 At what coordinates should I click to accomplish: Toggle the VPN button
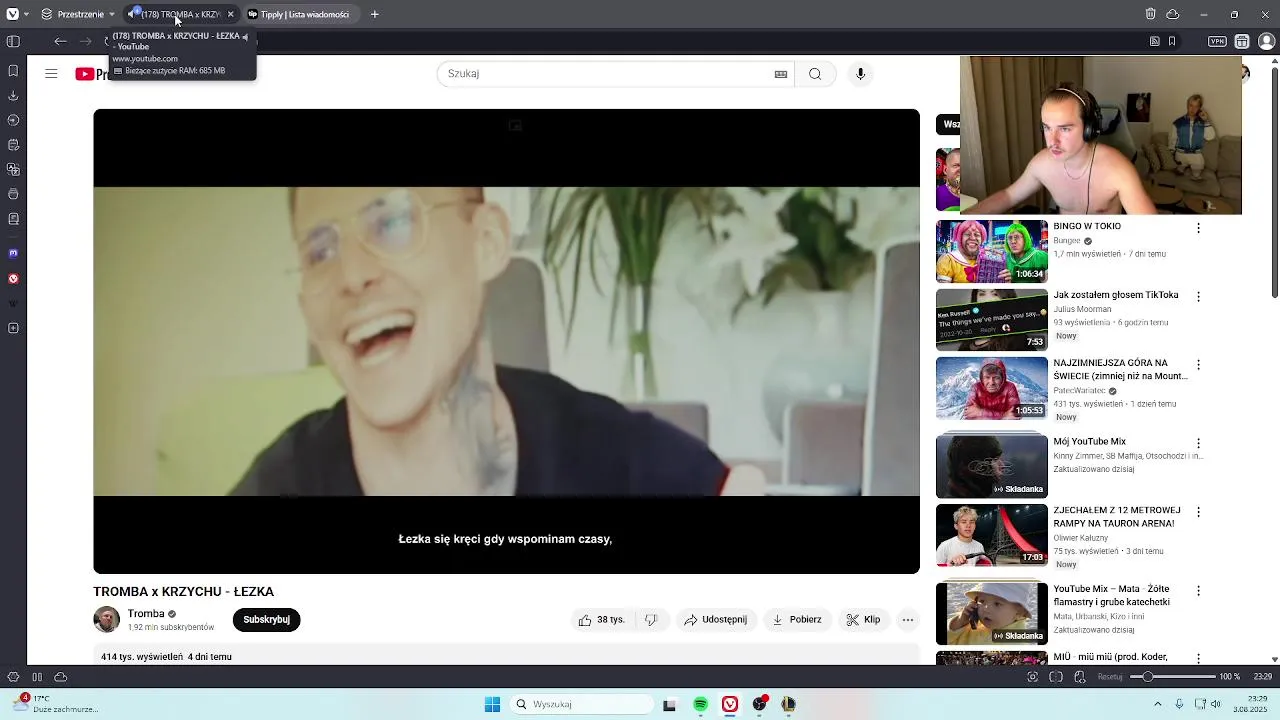(x=1217, y=41)
